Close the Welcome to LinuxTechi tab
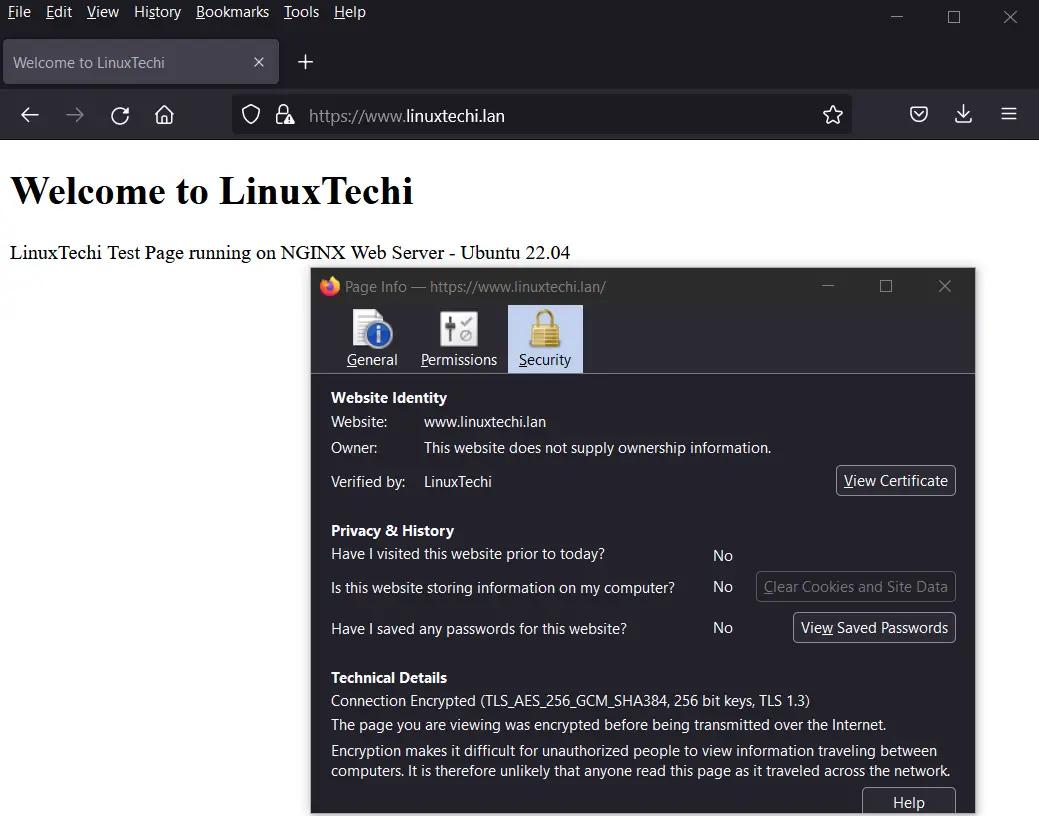Image resolution: width=1039 pixels, height=816 pixels. 258,61
